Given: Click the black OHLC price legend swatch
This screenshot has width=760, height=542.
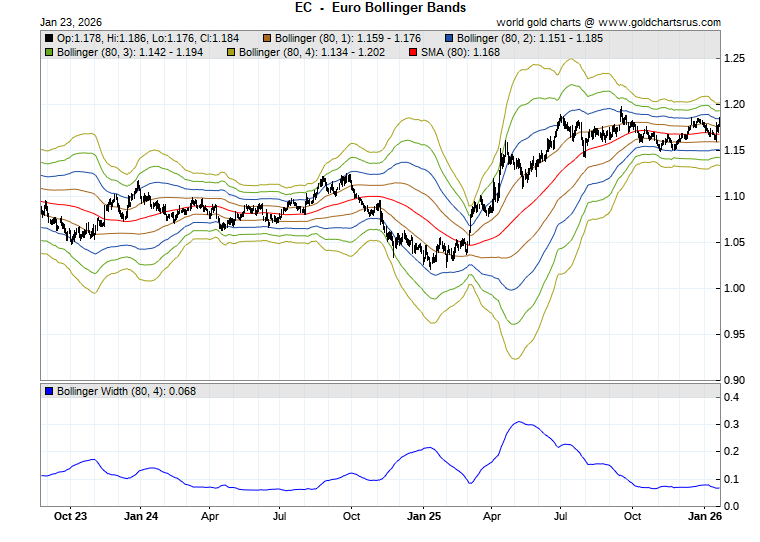Looking at the screenshot, I should 49,38.
